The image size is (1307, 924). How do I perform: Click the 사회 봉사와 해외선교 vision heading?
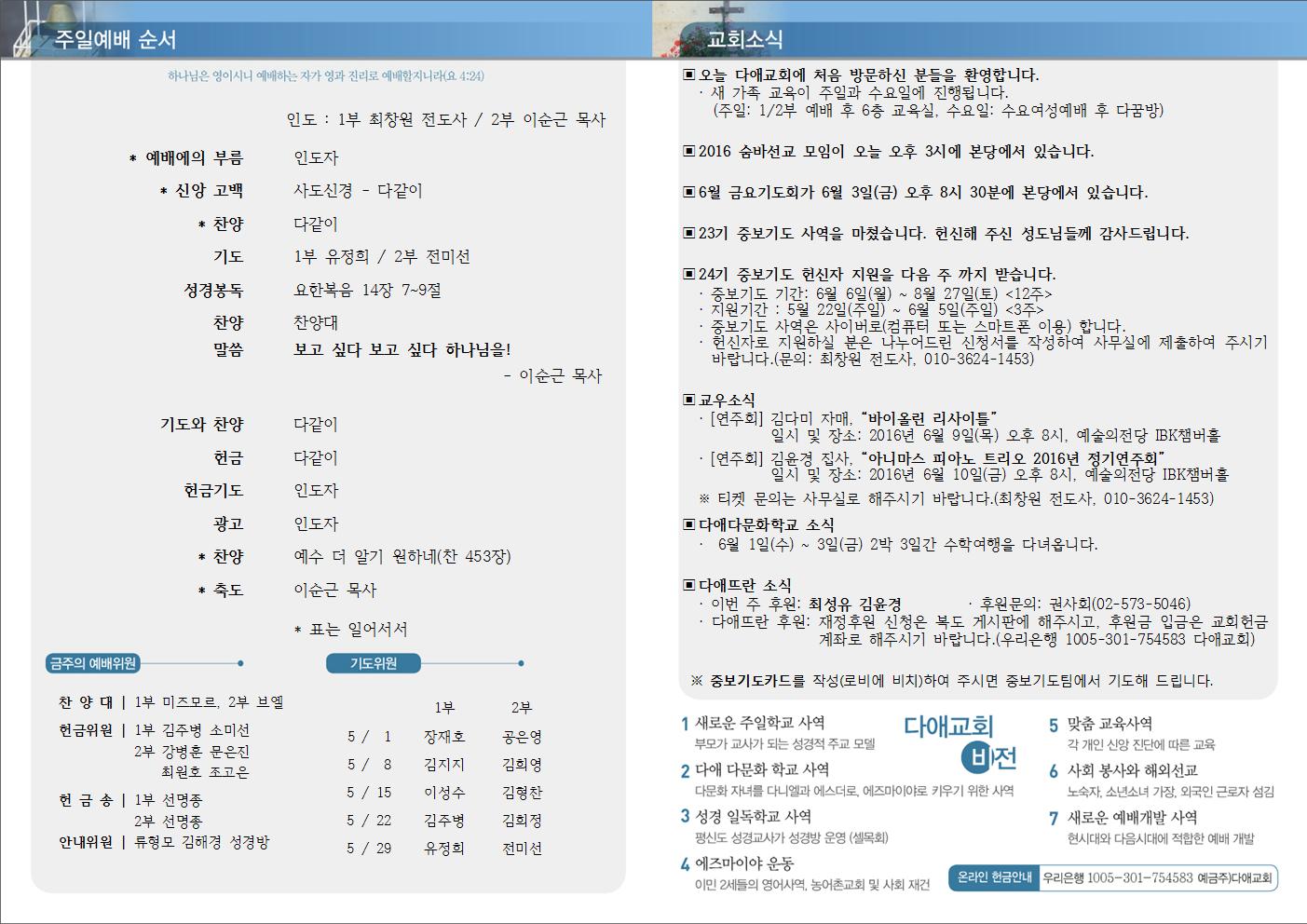(1133, 771)
